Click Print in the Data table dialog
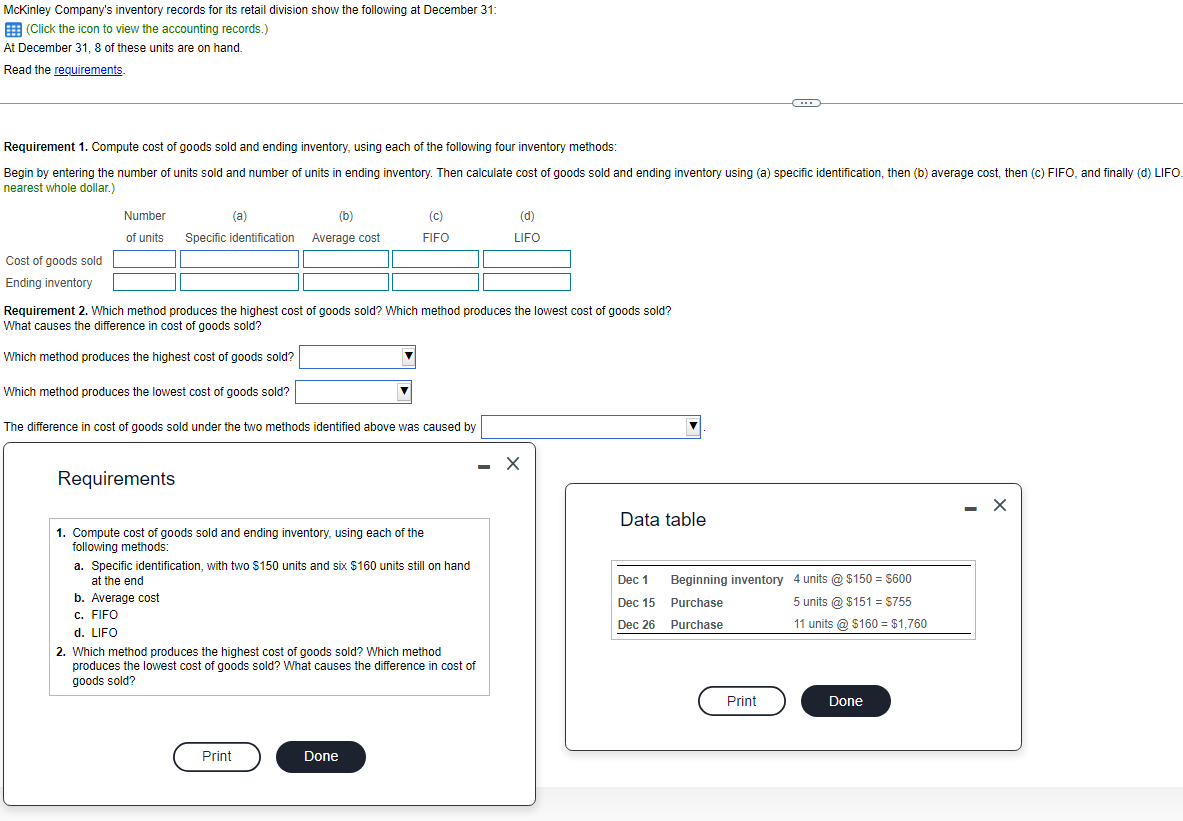1183x821 pixels. 742,701
